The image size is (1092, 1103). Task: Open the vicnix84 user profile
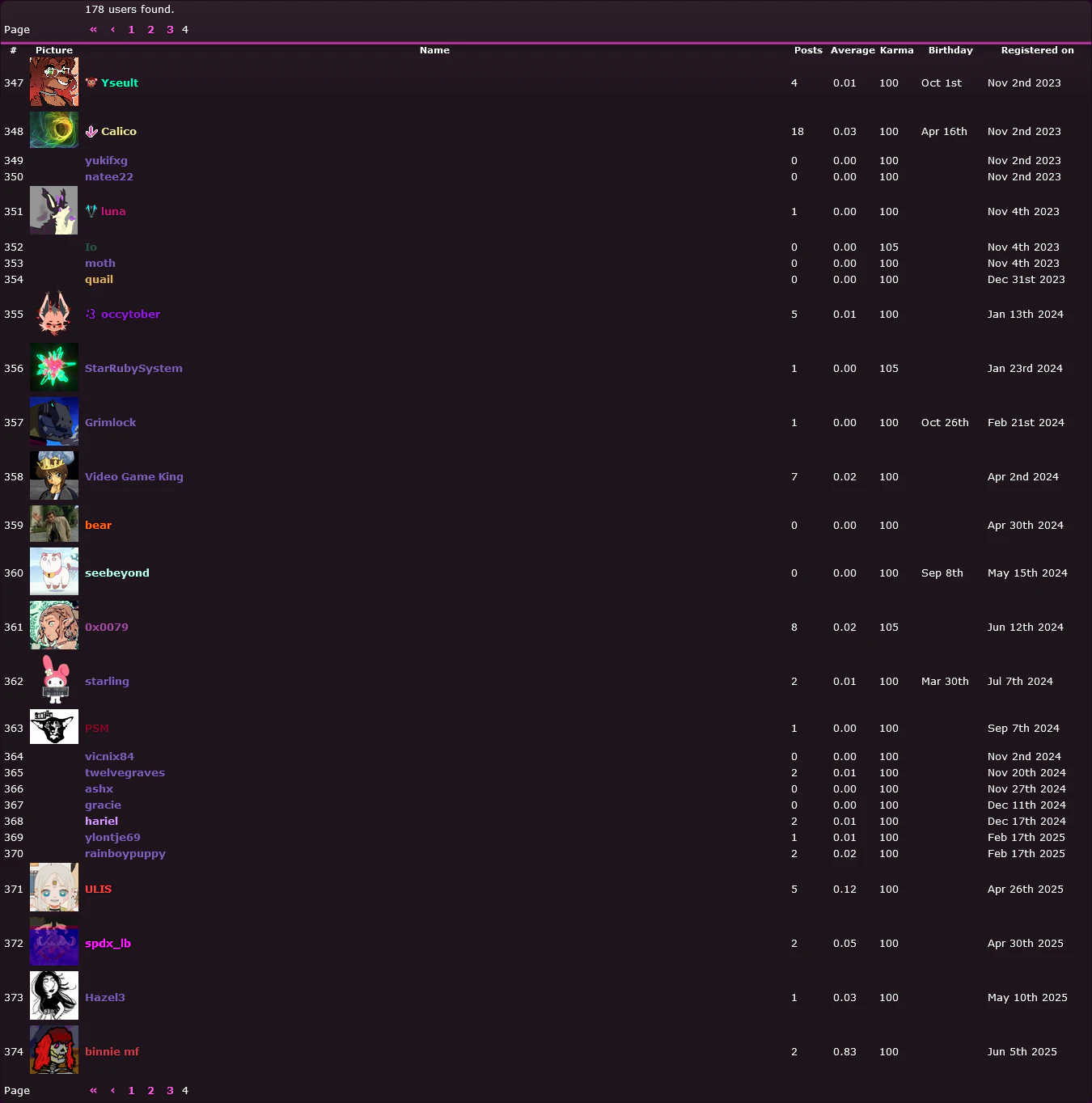[109, 757]
